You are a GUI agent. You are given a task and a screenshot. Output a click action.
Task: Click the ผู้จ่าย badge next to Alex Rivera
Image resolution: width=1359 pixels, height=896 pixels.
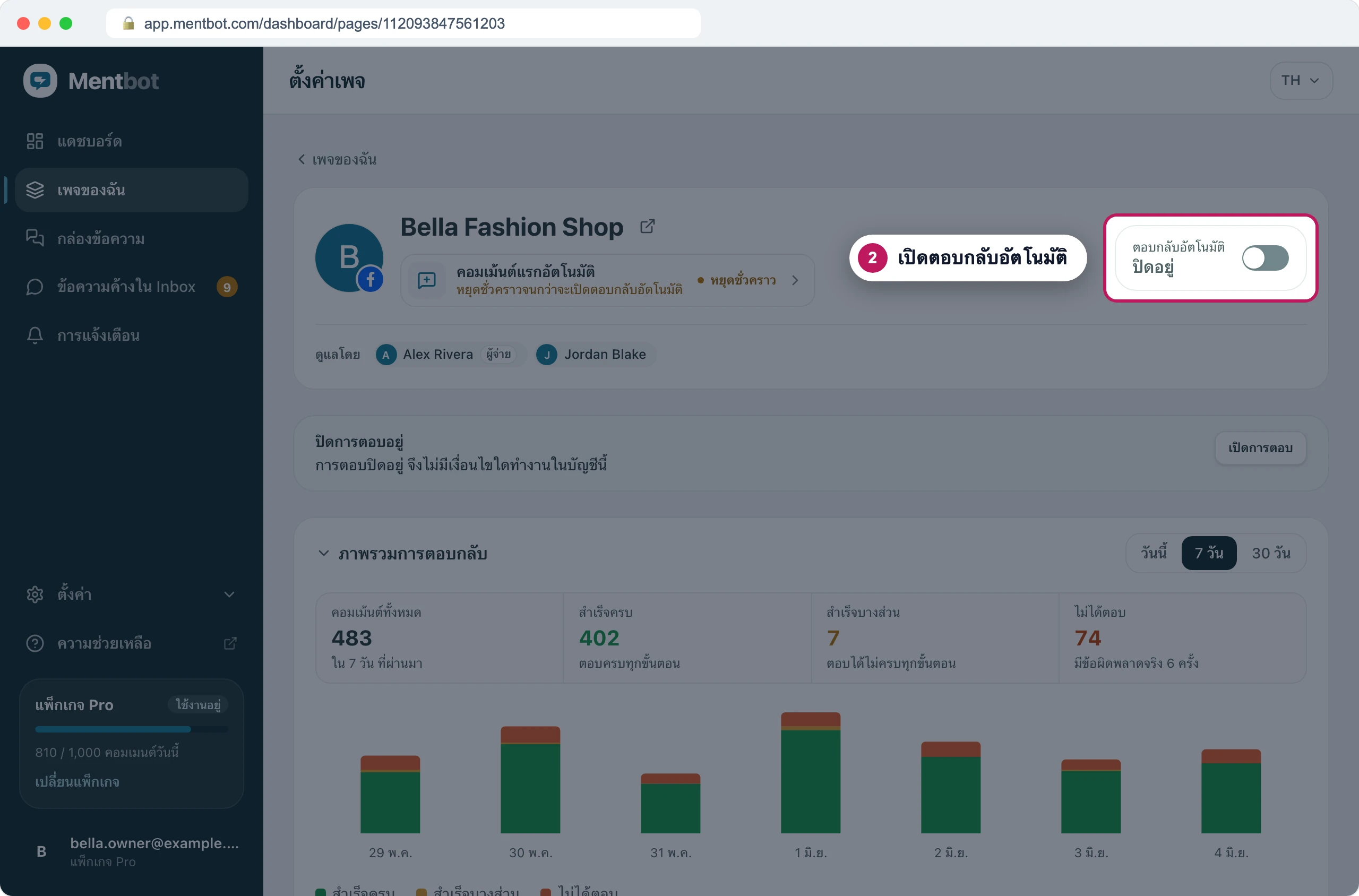click(x=498, y=354)
